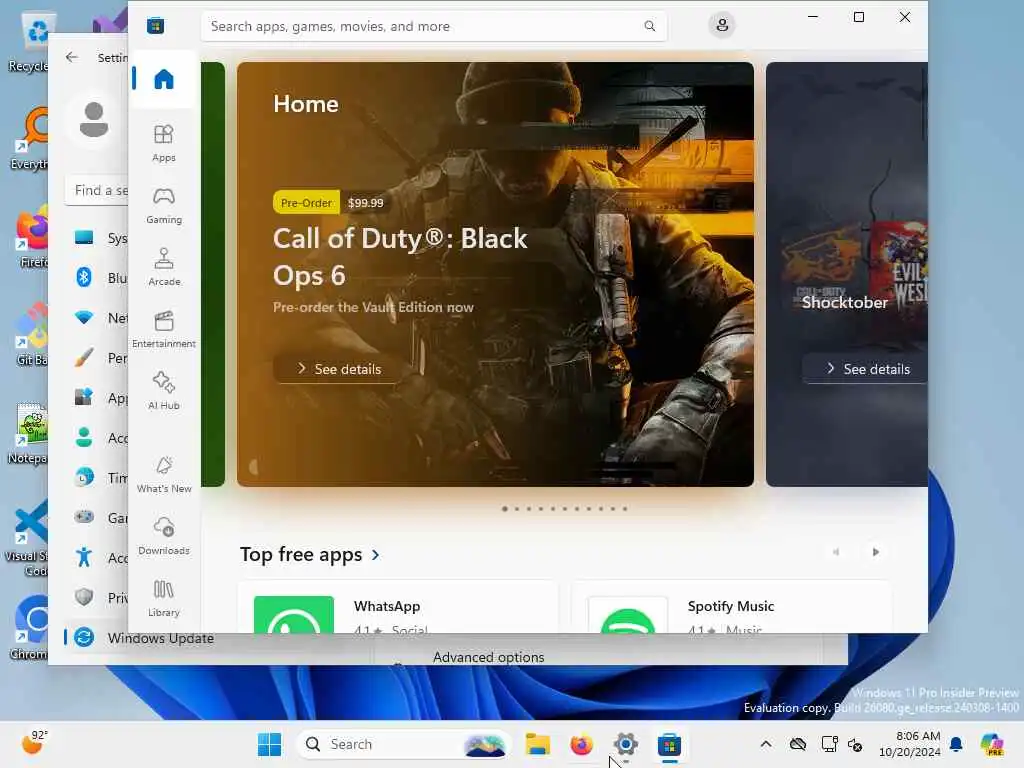Expand the Top free apps list
The image size is (1024, 768).
coord(310,554)
